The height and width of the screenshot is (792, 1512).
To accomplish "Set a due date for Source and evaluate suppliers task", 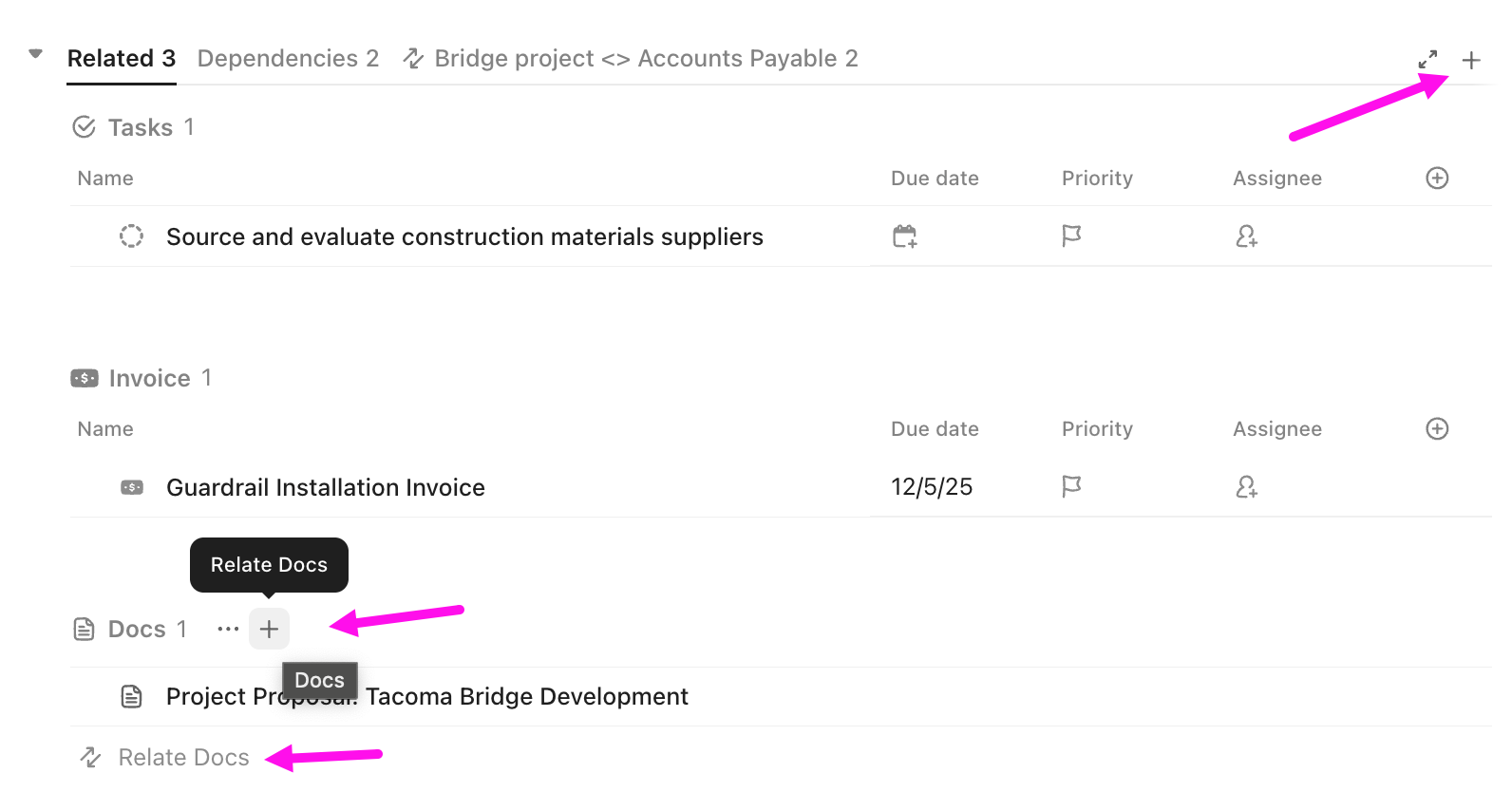I will coord(903,236).
